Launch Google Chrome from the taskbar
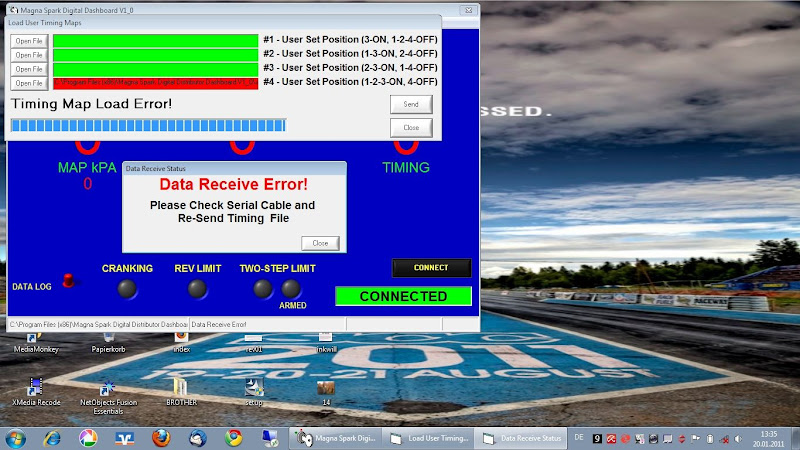Image resolution: width=800 pixels, height=450 pixels. pyautogui.click(x=233, y=438)
